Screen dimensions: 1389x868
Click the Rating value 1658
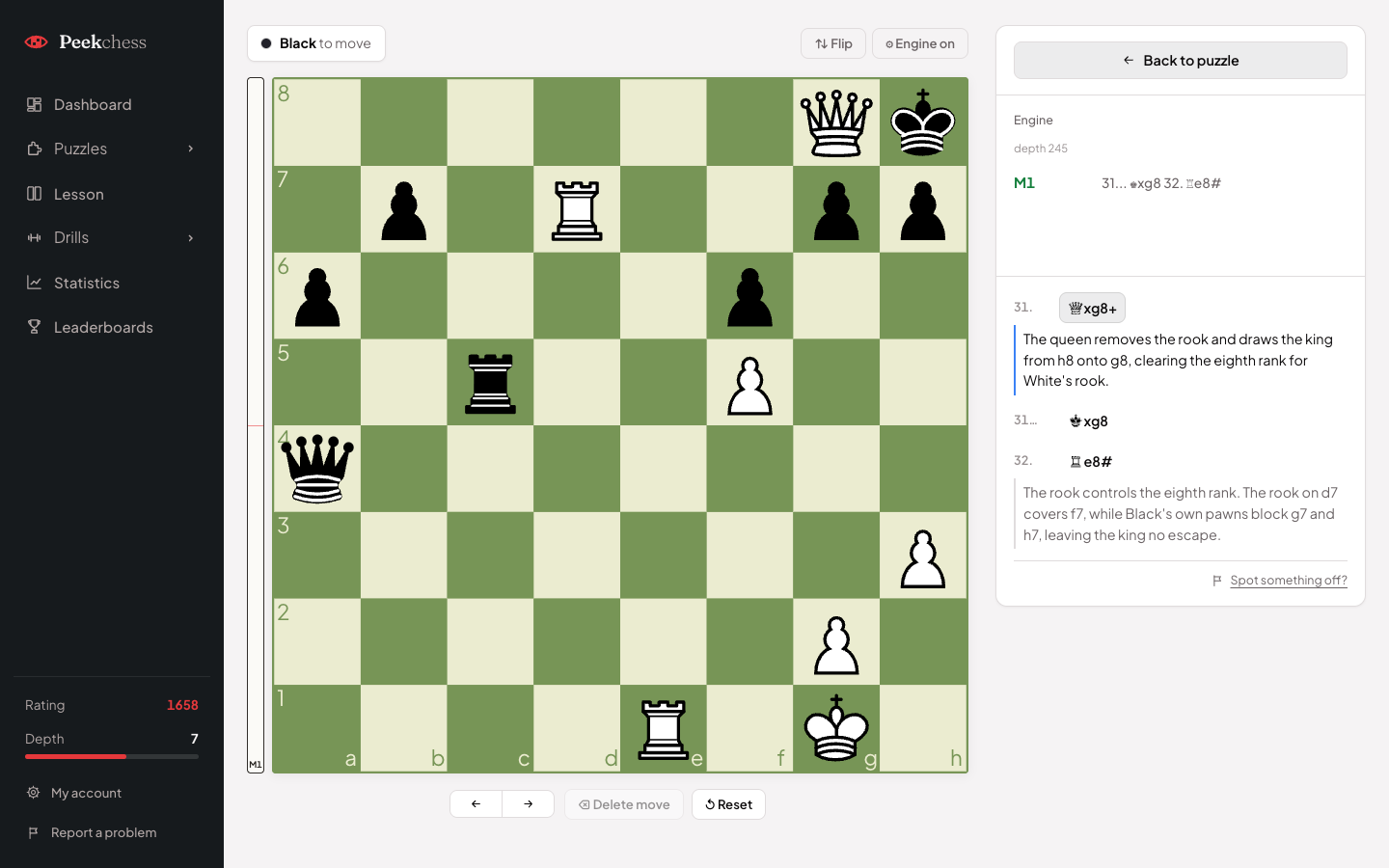coord(182,705)
